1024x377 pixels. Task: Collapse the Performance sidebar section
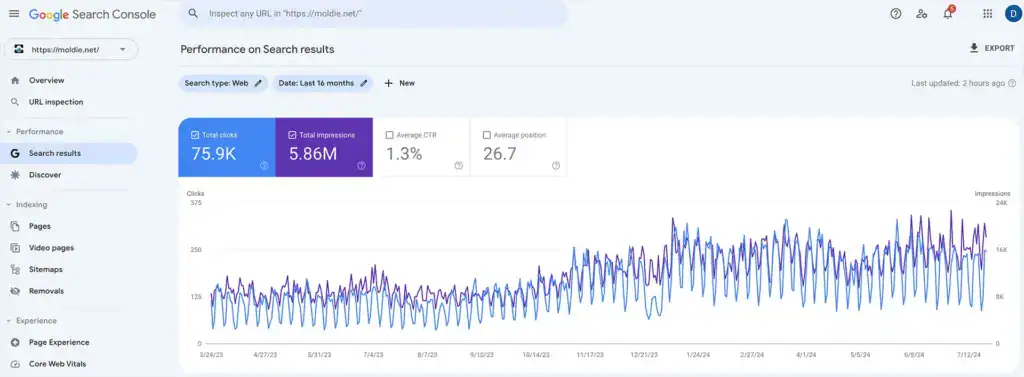click(9, 132)
